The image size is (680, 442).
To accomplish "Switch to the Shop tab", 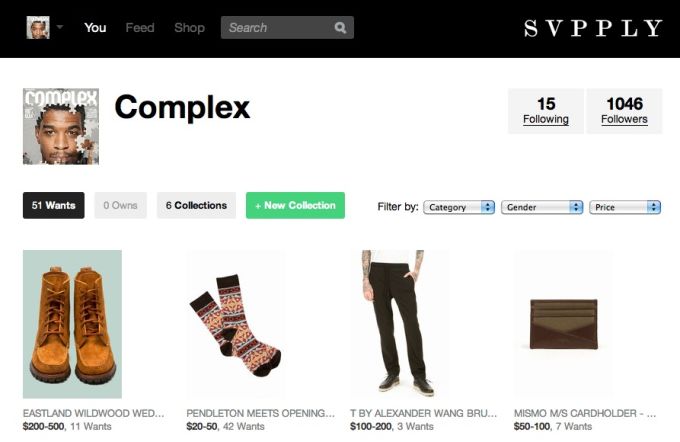I will coord(189,28).
